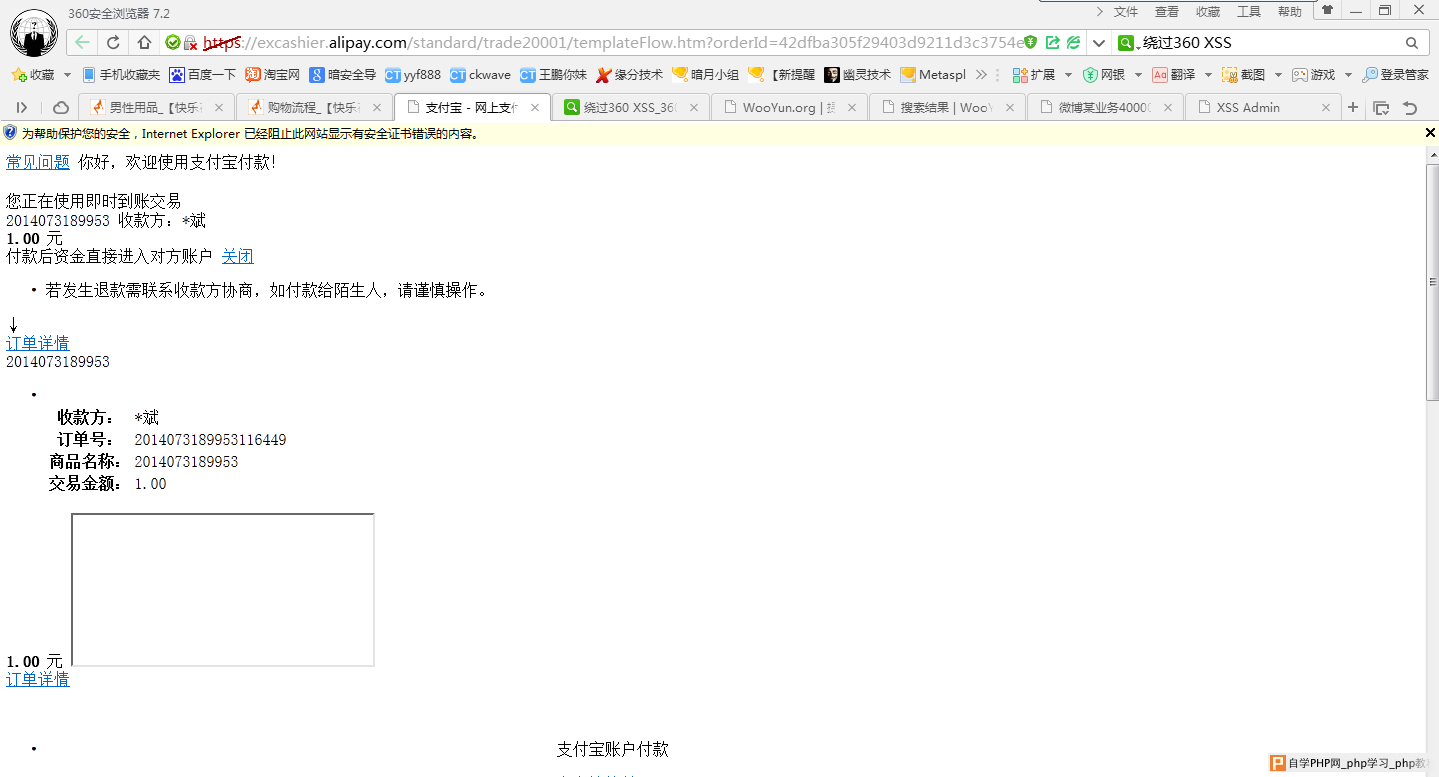Viewport: 1439px width, 777px height.
Task: Expand the 游戏 dropdown arrow
Action: tap(1348, 75)
